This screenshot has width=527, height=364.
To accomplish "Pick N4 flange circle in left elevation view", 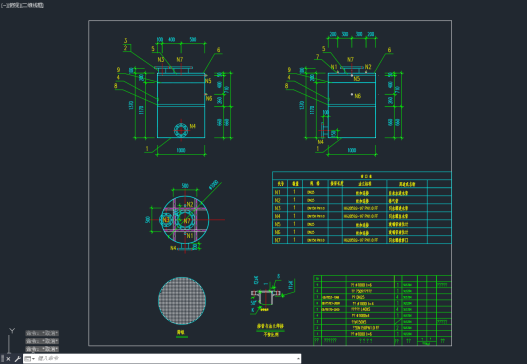I will 181,129.
